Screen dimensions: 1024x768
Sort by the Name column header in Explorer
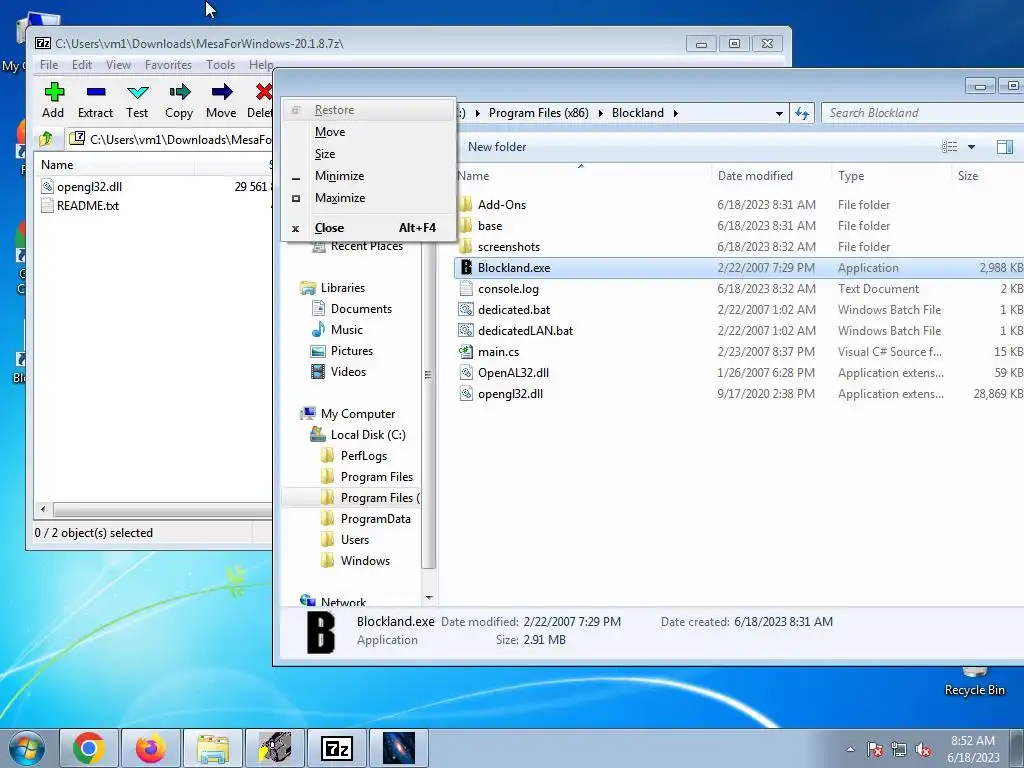(581, 176)
